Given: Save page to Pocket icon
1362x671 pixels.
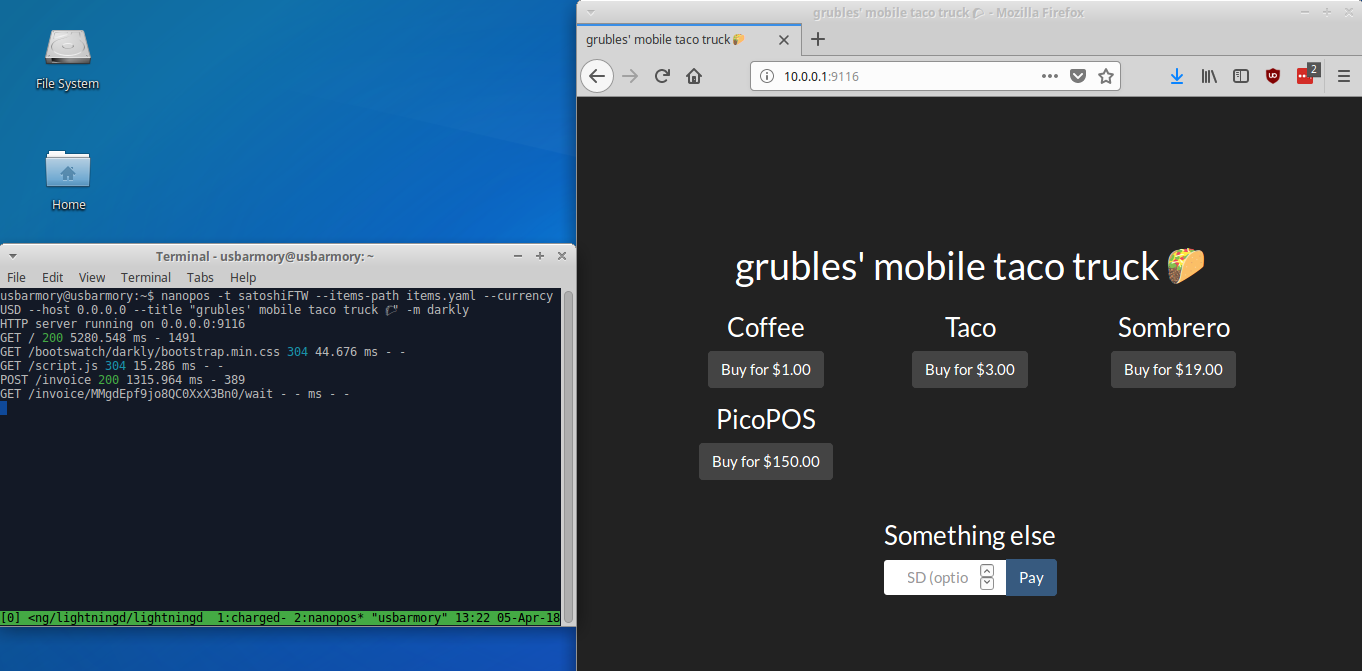Looking at the screenshot, I should pyautogui.click(x=1078, y=76).
